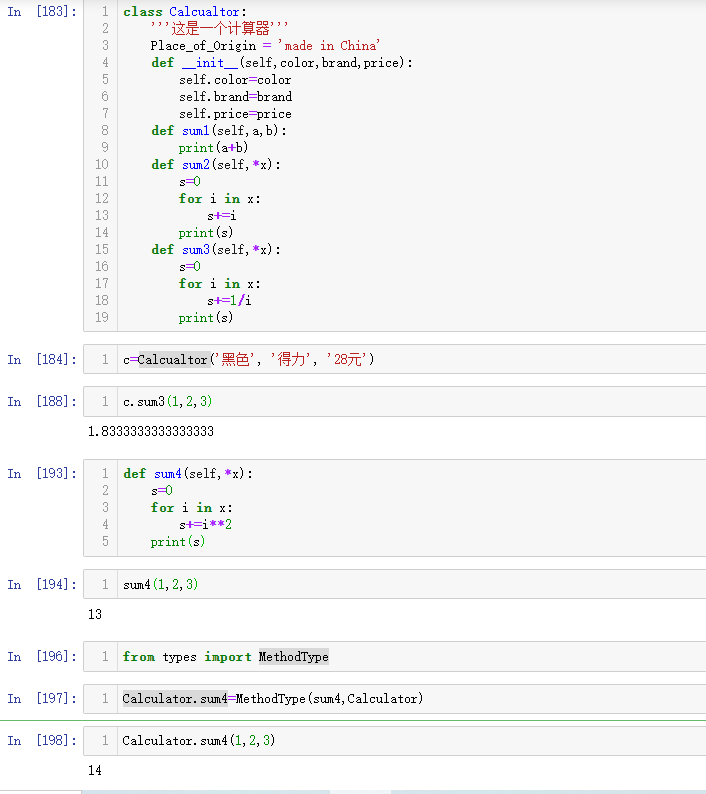Image resolution: width=706 pixels, height=794 pixels.
Task: Click the def sum2 definition line
Action: pos(216,165)
